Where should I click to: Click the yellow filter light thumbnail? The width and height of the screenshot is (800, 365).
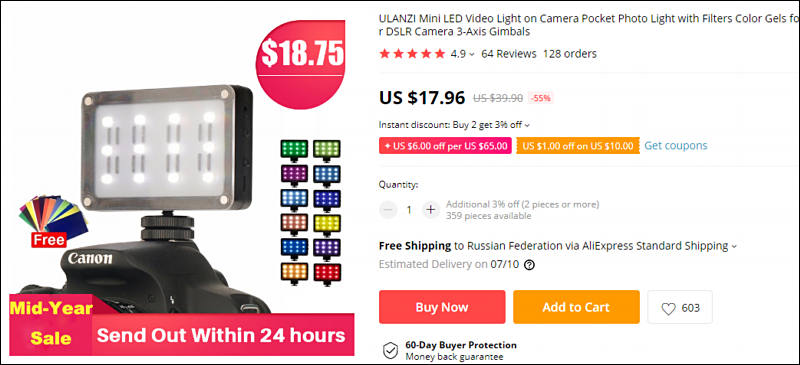point(327,224)
